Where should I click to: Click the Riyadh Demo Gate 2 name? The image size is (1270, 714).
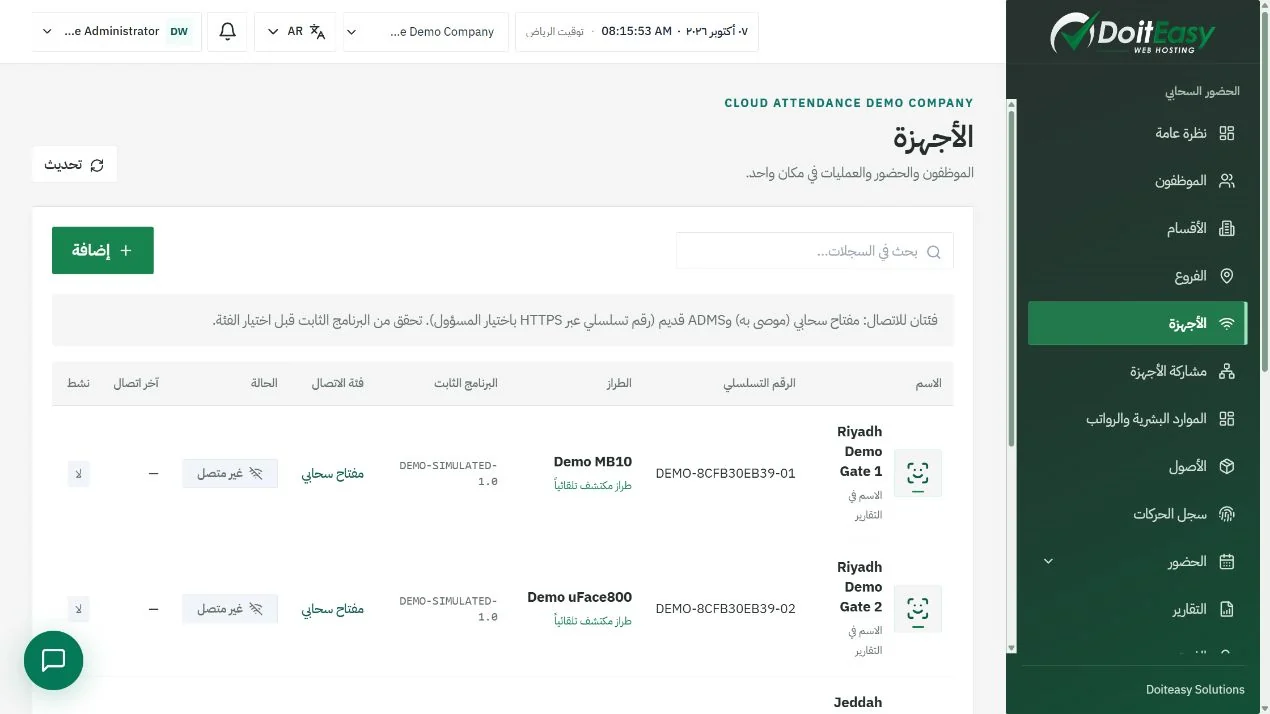point(860,586)
